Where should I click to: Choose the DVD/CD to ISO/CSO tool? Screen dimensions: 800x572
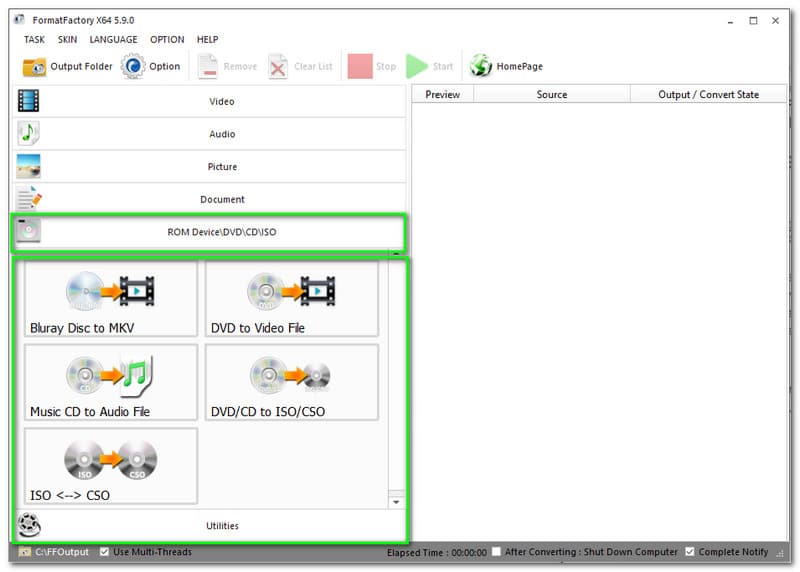click(291, 382)
